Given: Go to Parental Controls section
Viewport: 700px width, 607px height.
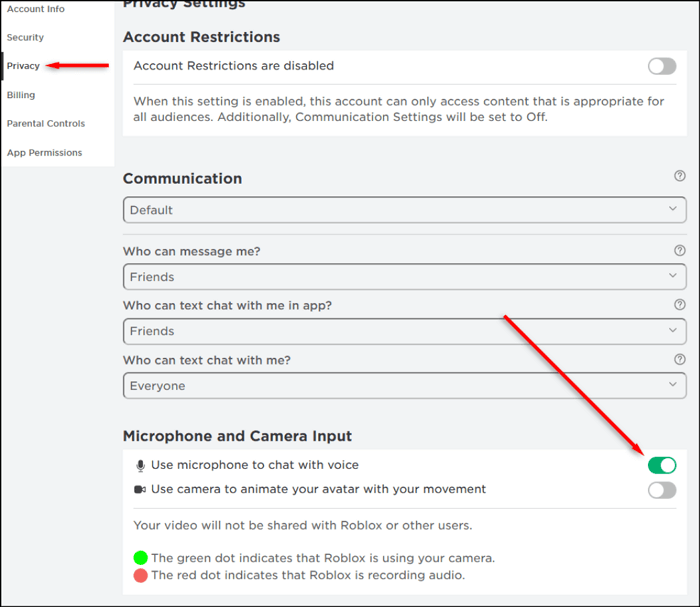Looking at the screenshot, I should coord(46,124).
